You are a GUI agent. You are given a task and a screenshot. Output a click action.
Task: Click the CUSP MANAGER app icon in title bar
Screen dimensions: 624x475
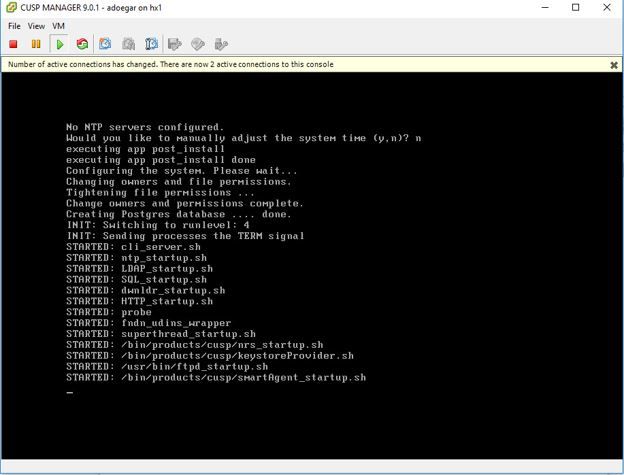(11, 7)
